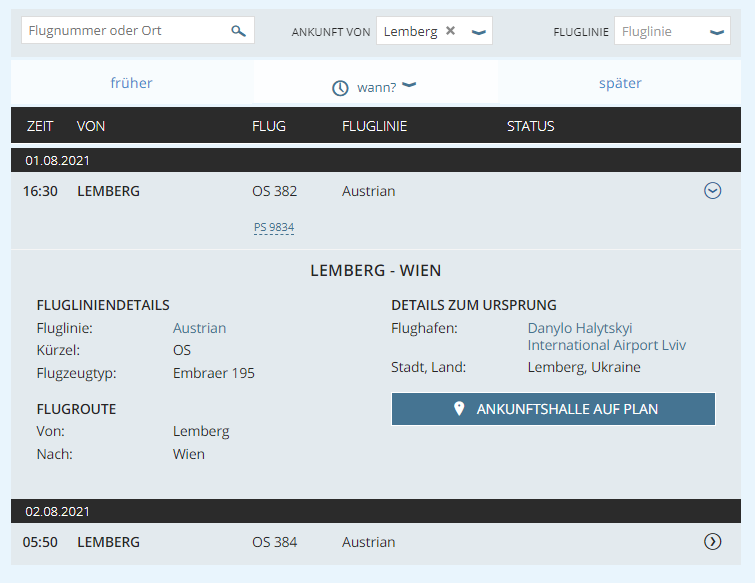This screenshot has height=583, width=755.
Task: Open Danylo Halytskyi International Airport Lviv link
Action: (x=606, y=337)
